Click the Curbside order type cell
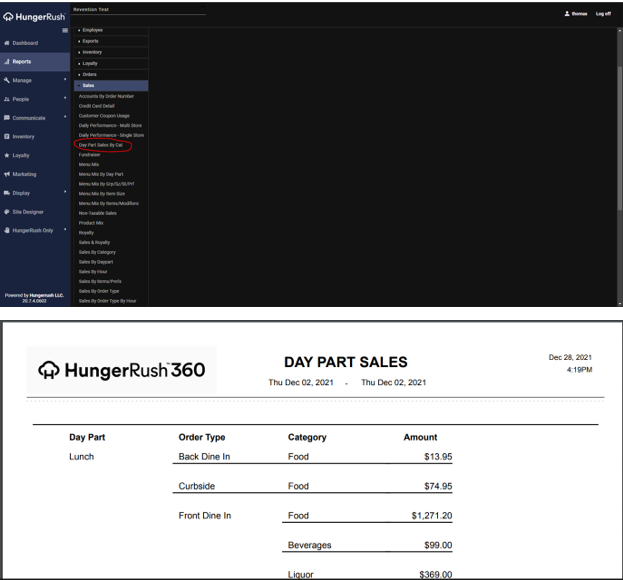The height and width of the screenshot is (580, 623). pyautogui.click(x=197, y=486)
